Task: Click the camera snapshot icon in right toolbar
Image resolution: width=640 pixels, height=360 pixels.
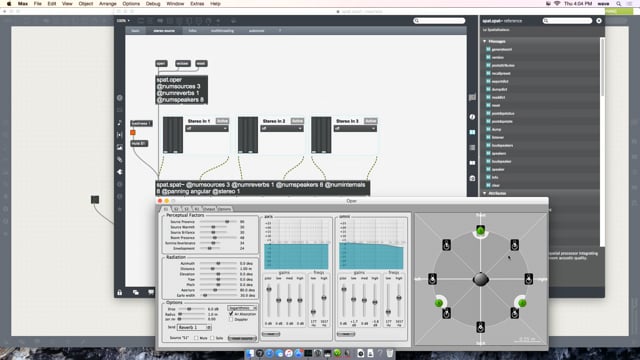Action: tap(472, 178)
